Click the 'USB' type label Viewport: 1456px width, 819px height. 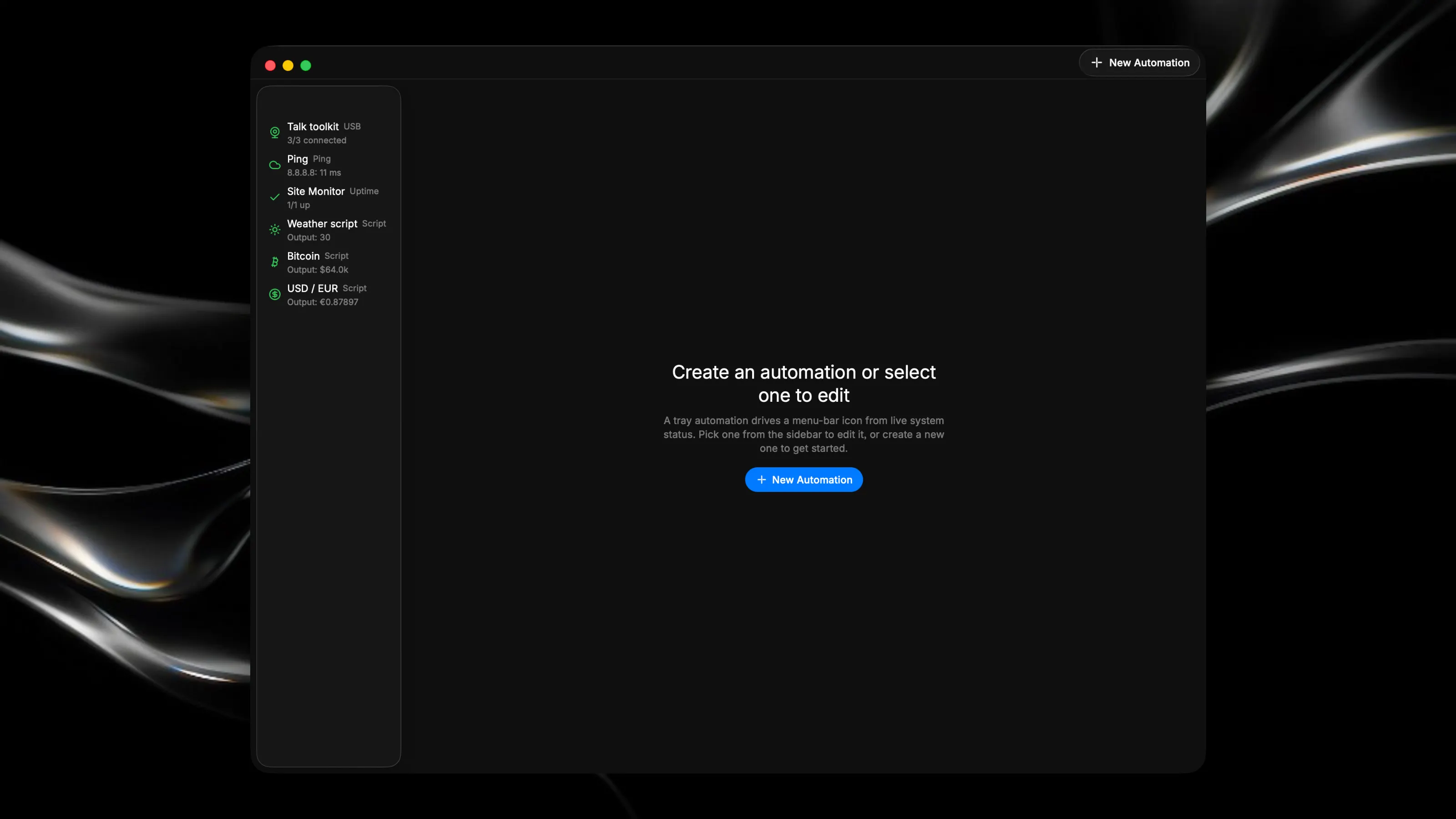point(352,126)
